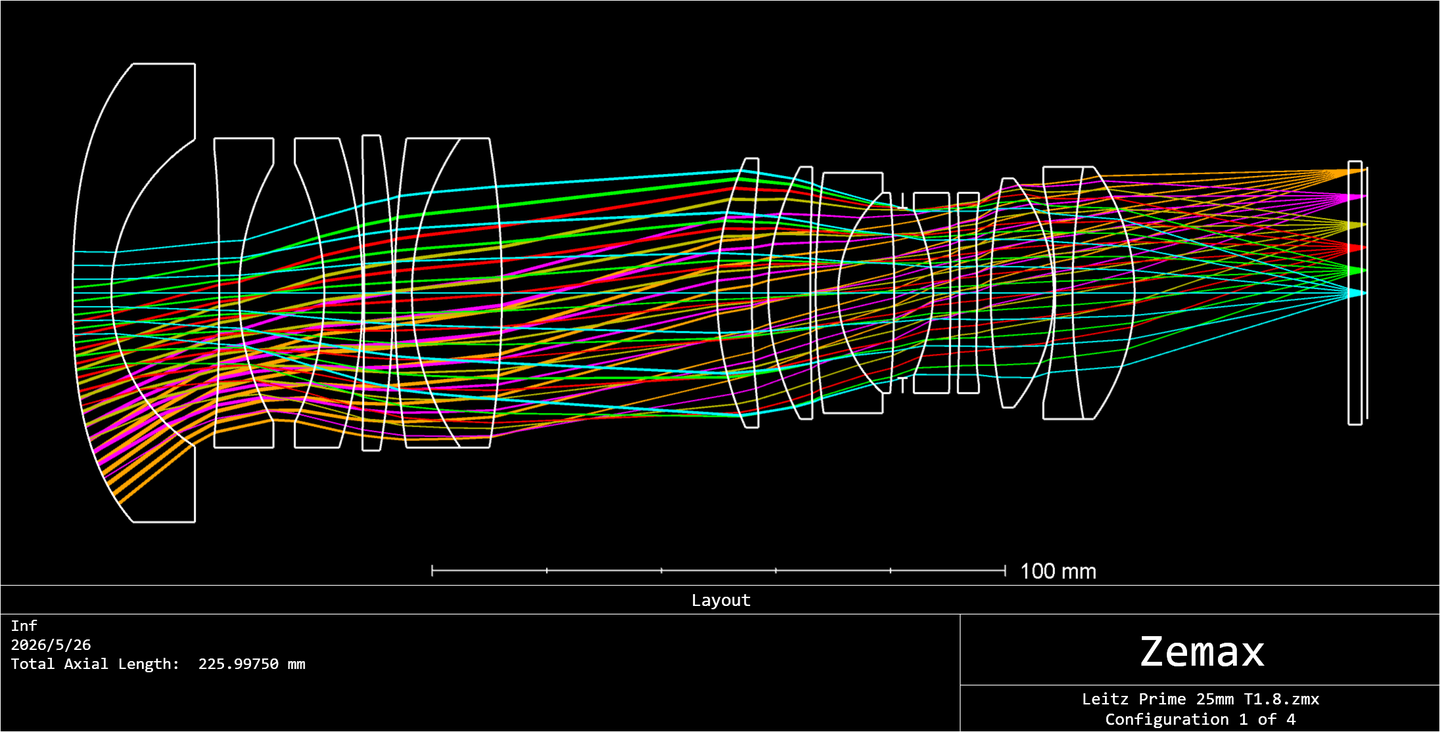Select the thin third lens element from the front
1440x732 pixels.
pos(373,293)
